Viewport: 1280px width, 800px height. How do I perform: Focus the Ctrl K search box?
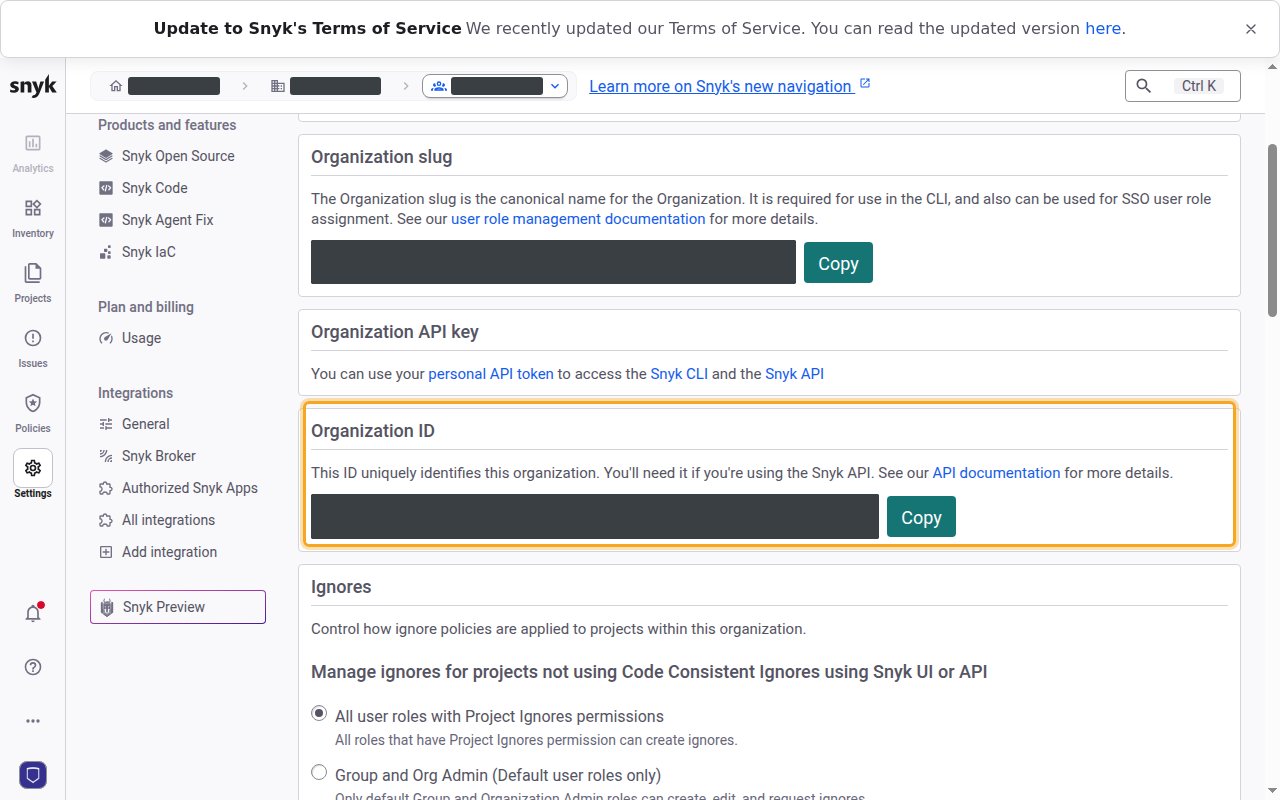click(1183, 86)
